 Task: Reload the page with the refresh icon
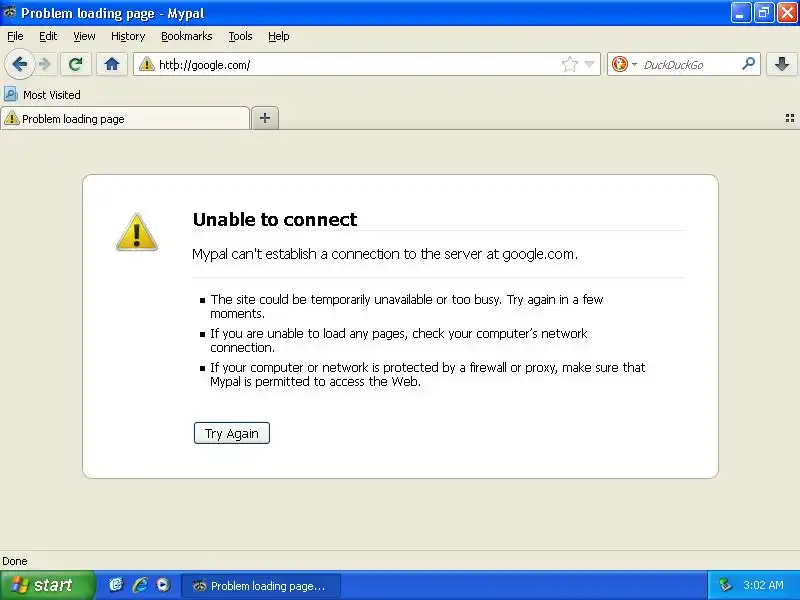click(x=76, y=64)
